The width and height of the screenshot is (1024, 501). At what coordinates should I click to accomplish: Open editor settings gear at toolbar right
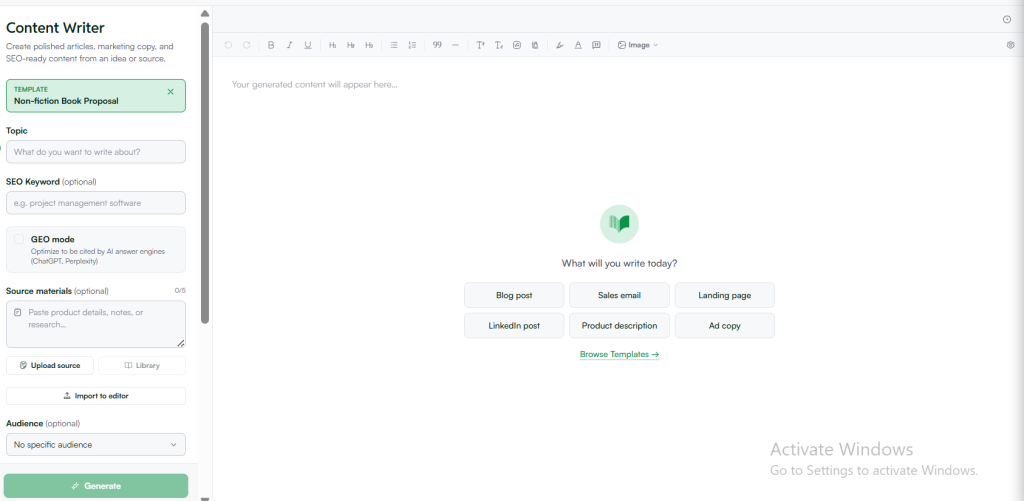tap(1010, 45)
